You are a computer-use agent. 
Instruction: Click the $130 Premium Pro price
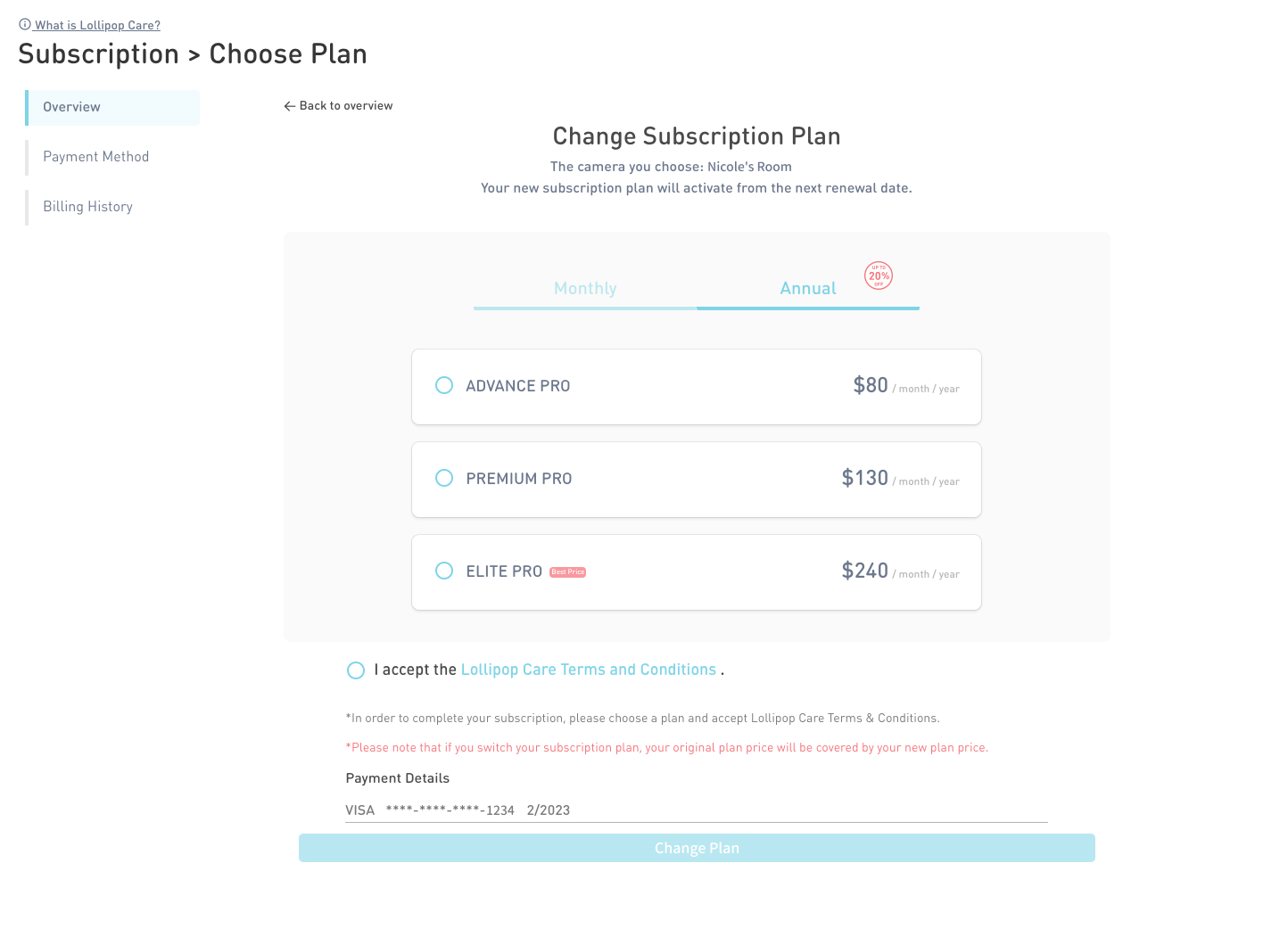coord(864,478)
